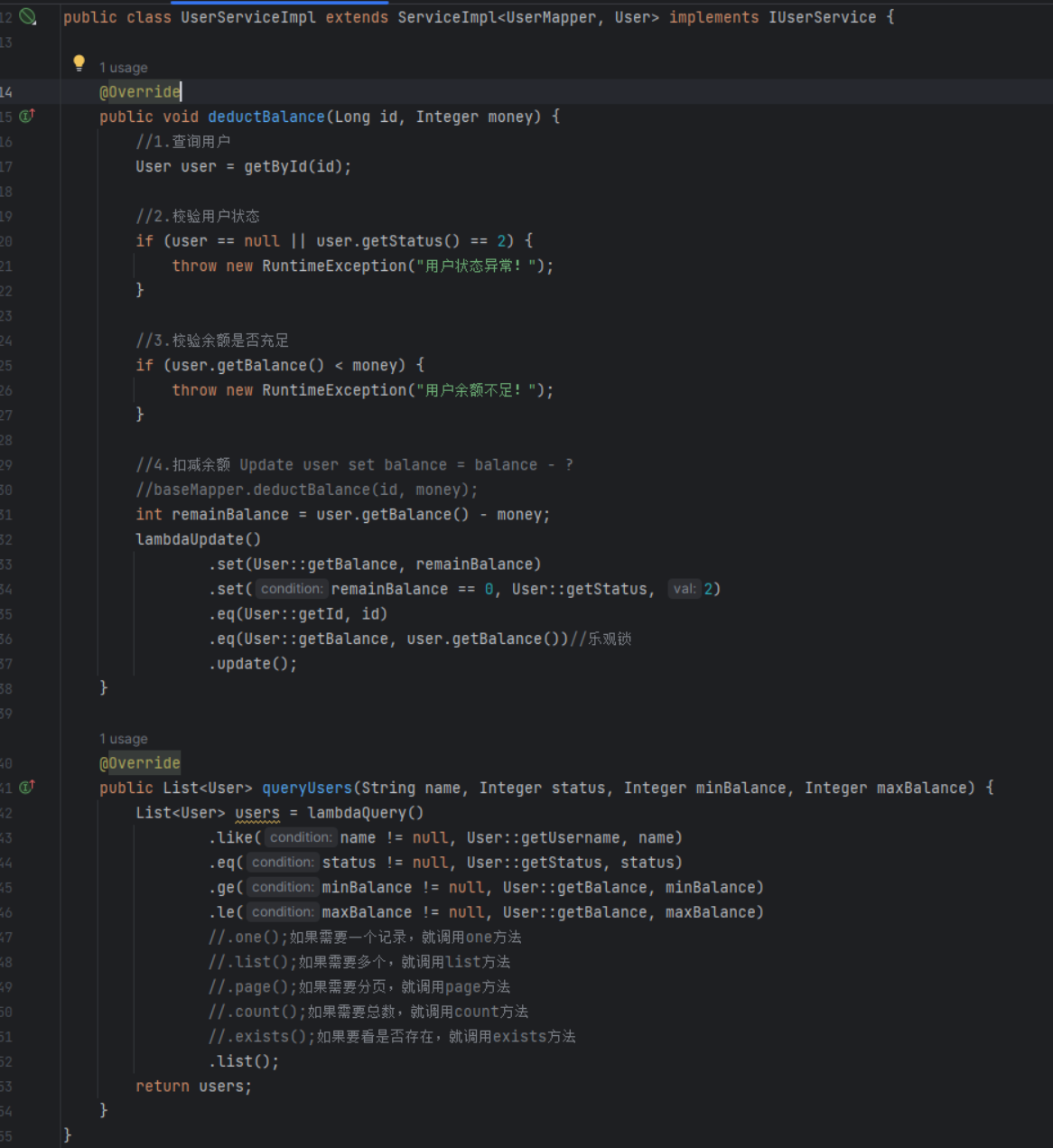The width and height of the screenshot is (1053, 1148).
Task: Click the 'val:' inlay hint before 2
Action: [x=684, y=589]
